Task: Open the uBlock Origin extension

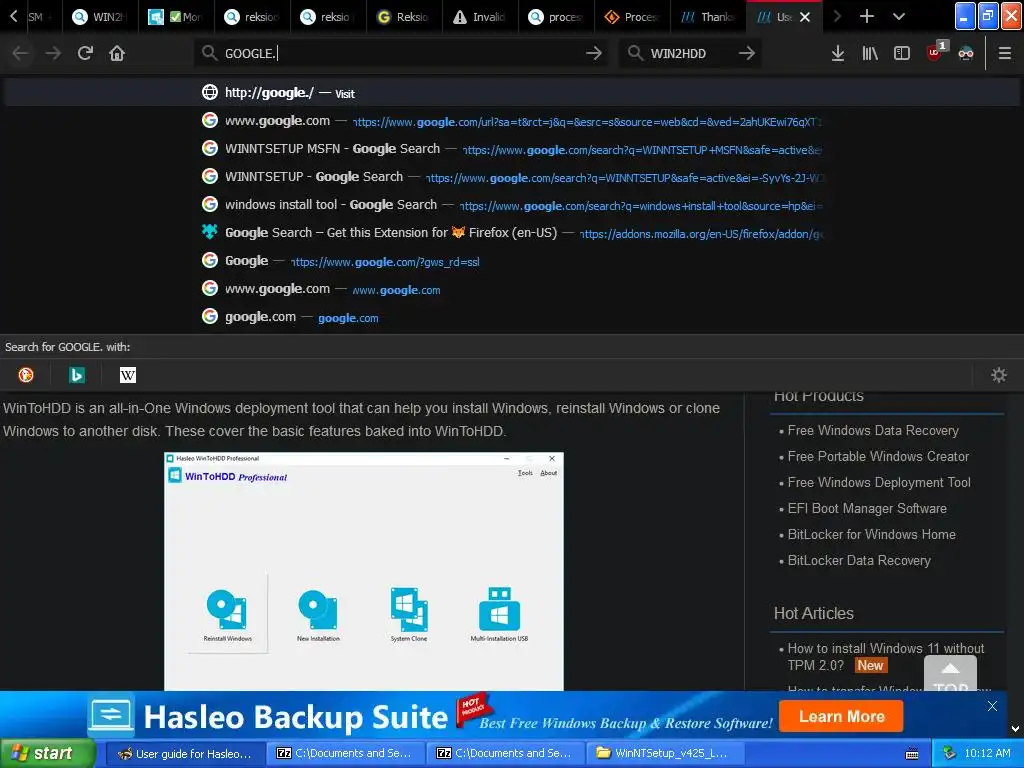Action: [935, 52]
